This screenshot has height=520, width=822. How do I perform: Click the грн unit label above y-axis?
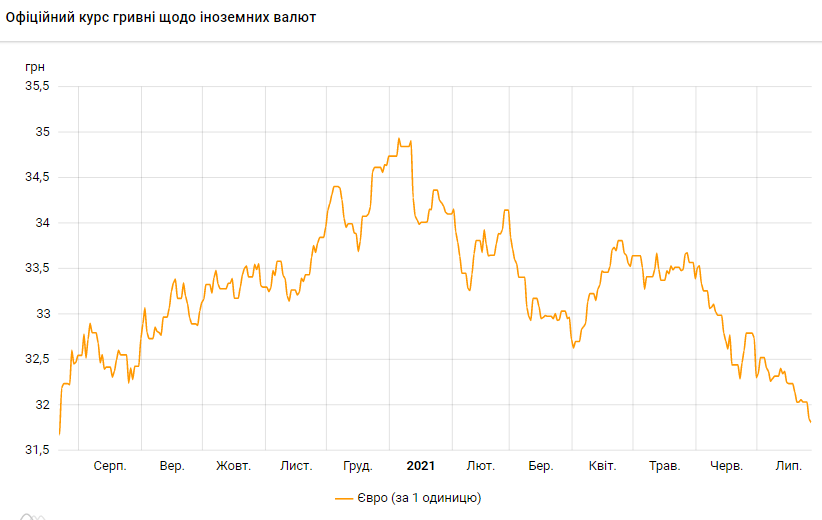pos(35,65)
